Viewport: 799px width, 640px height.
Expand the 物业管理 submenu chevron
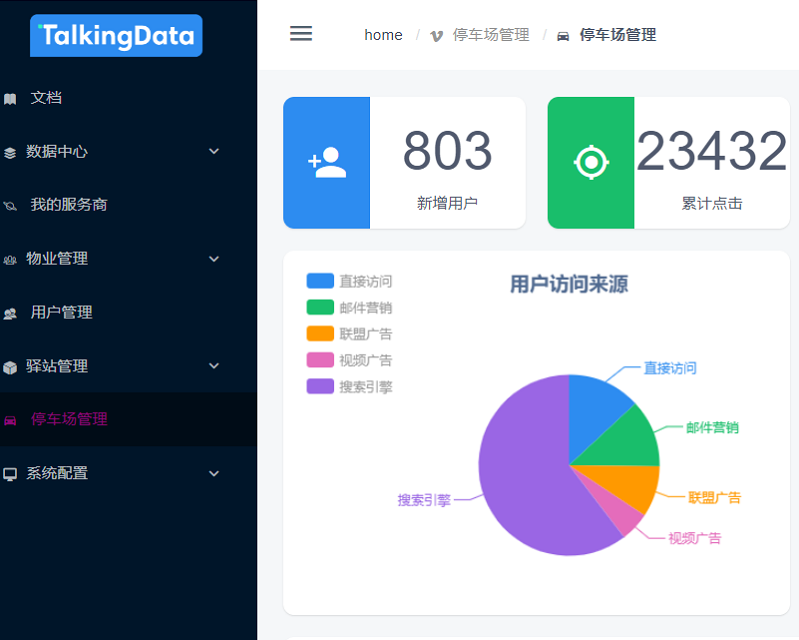[x=214, y=259]
